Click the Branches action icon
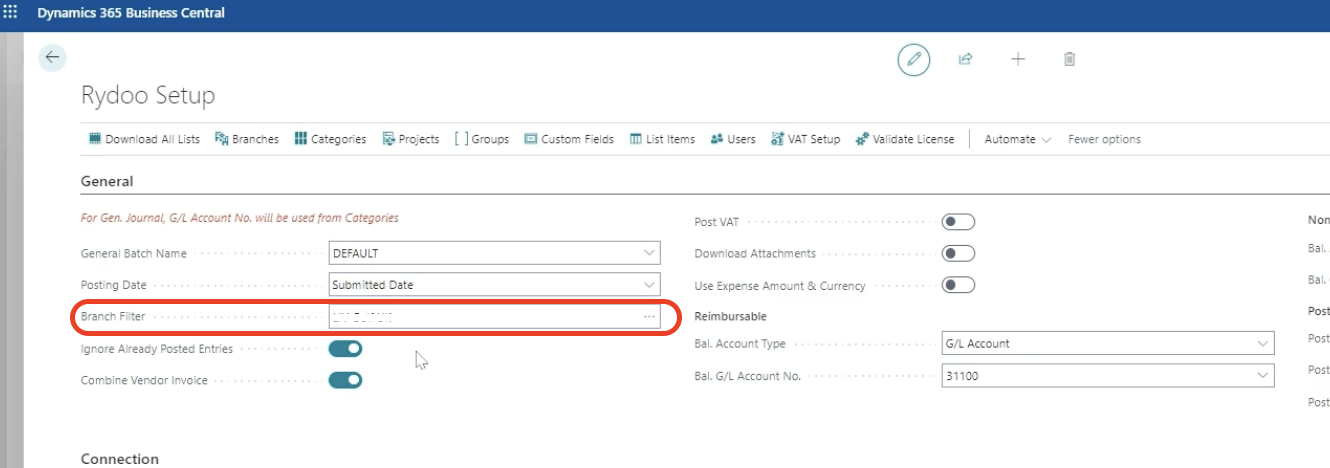Image resolution: width=1330 pixels, height=468 pixels. point(222,139)
